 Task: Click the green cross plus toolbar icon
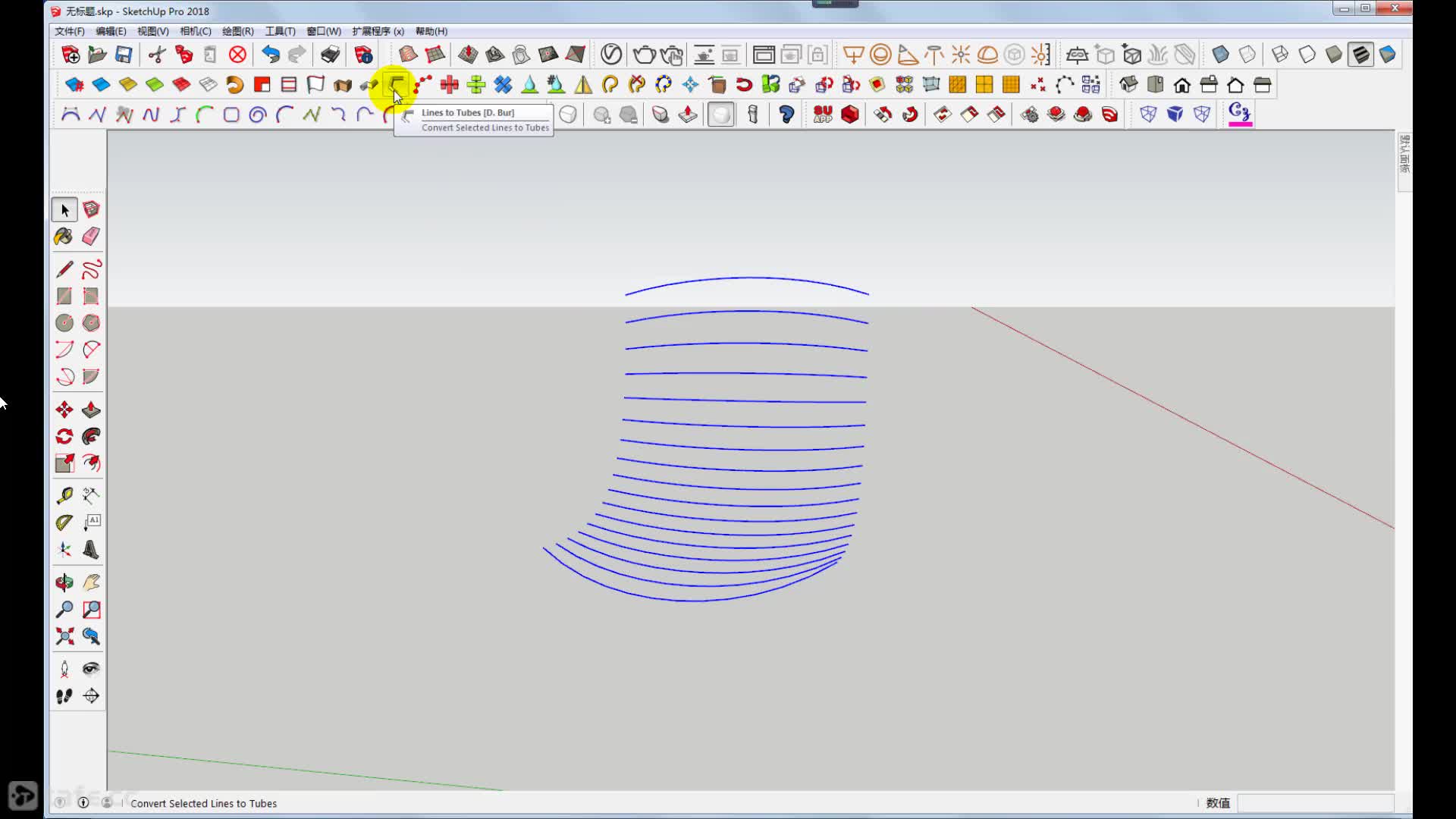(x=476, y=85)
